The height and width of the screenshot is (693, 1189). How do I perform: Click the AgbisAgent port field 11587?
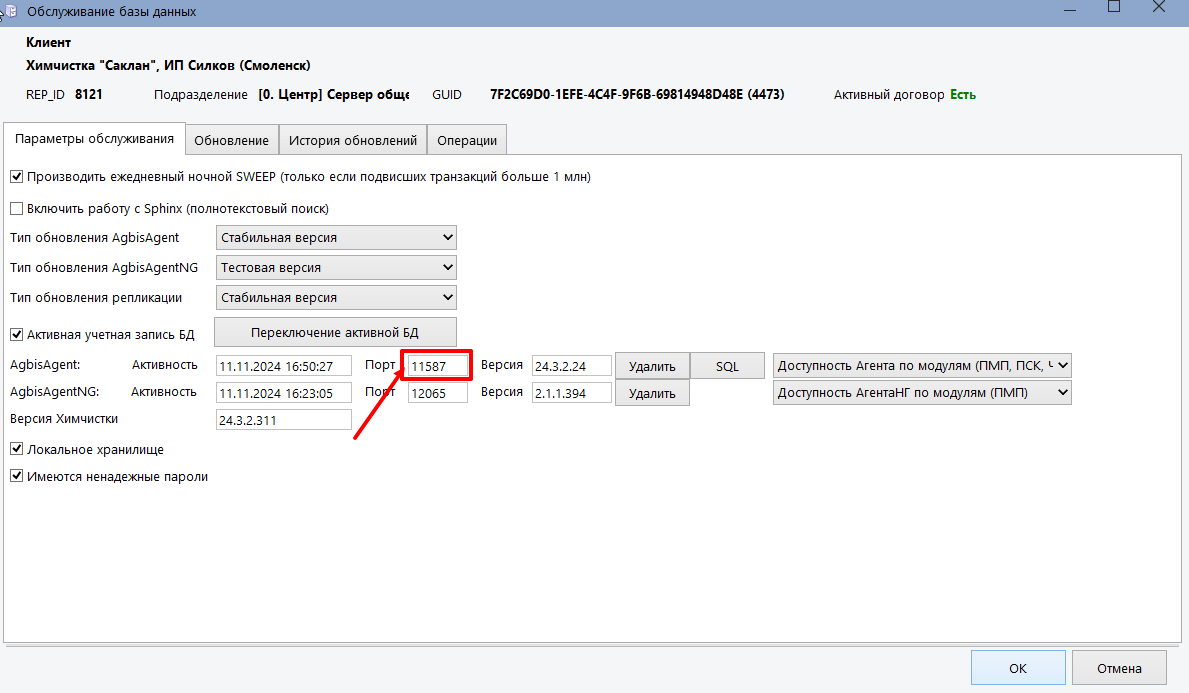coord(437,367)
